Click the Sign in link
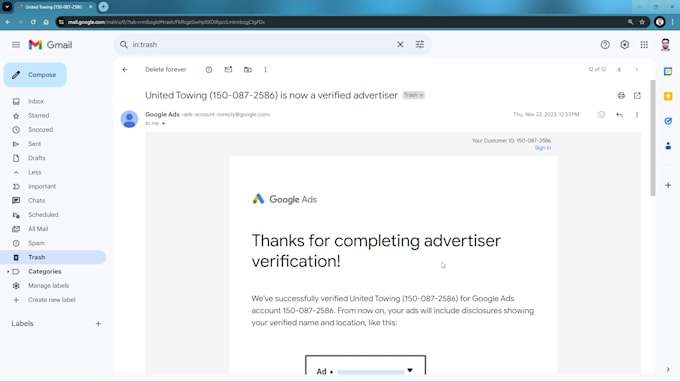Image resolution: width=680 pixels, height=382 pixels. click(x=543, y=148)
